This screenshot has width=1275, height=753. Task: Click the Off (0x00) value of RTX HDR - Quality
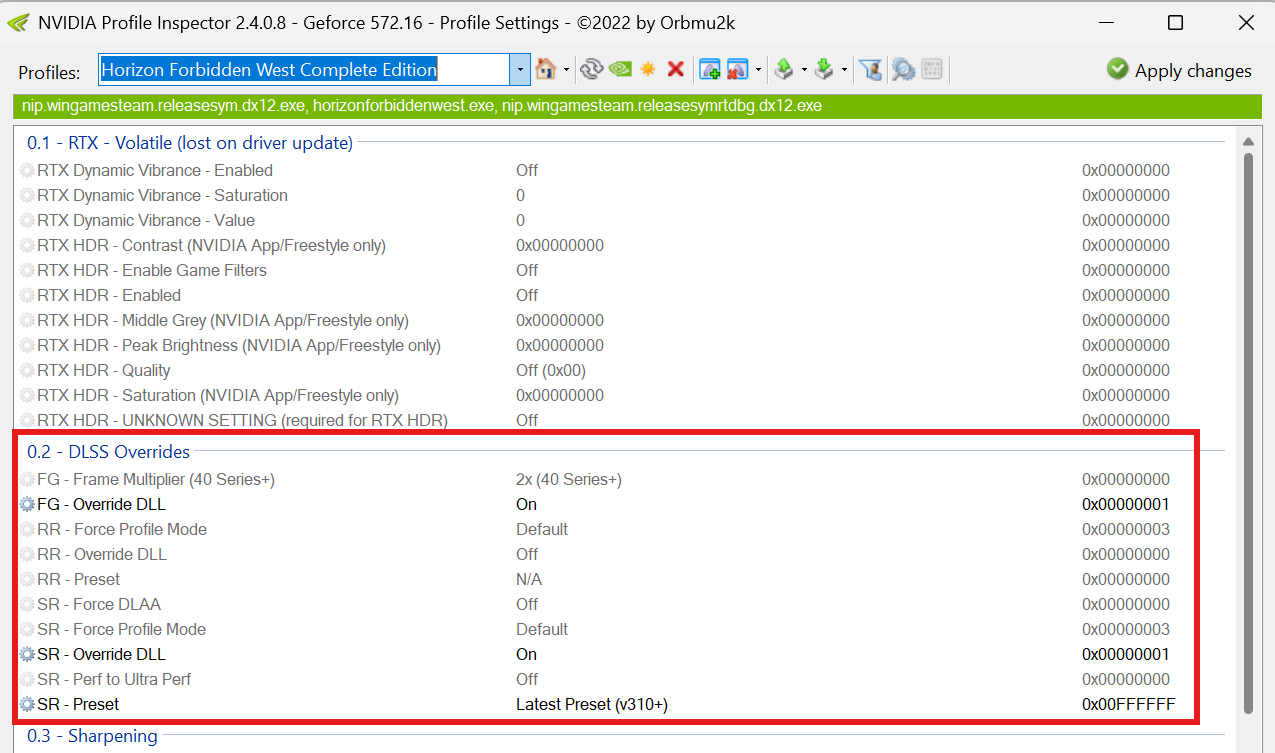551,370
